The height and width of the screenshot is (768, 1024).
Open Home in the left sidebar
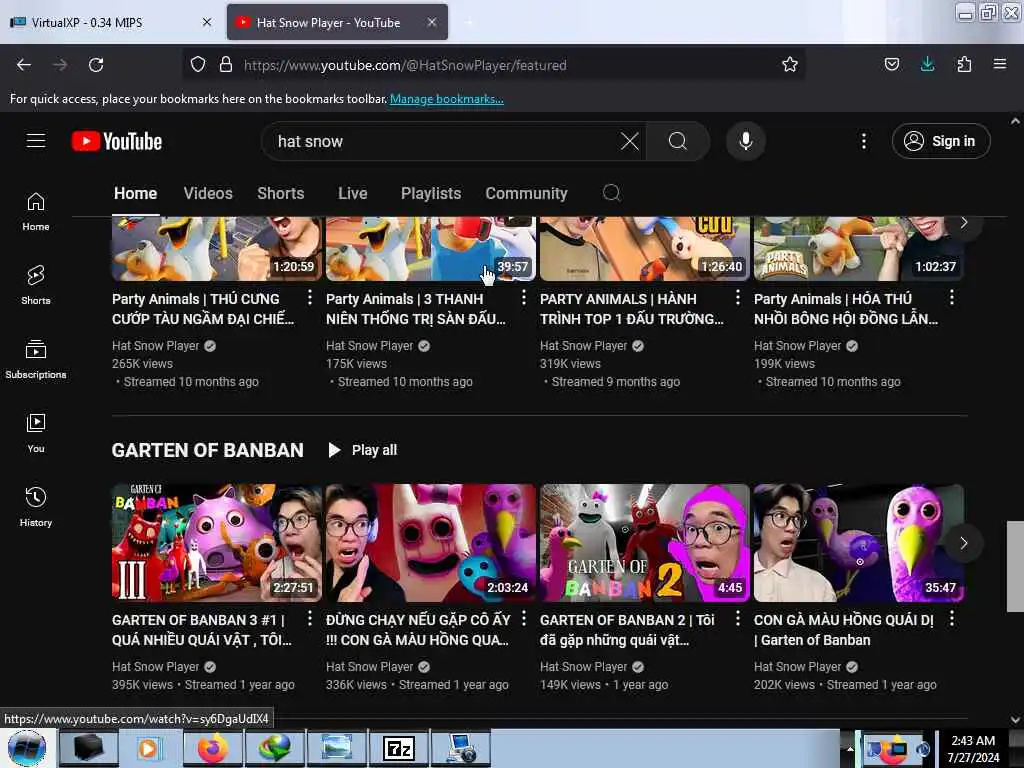[36, 212]
